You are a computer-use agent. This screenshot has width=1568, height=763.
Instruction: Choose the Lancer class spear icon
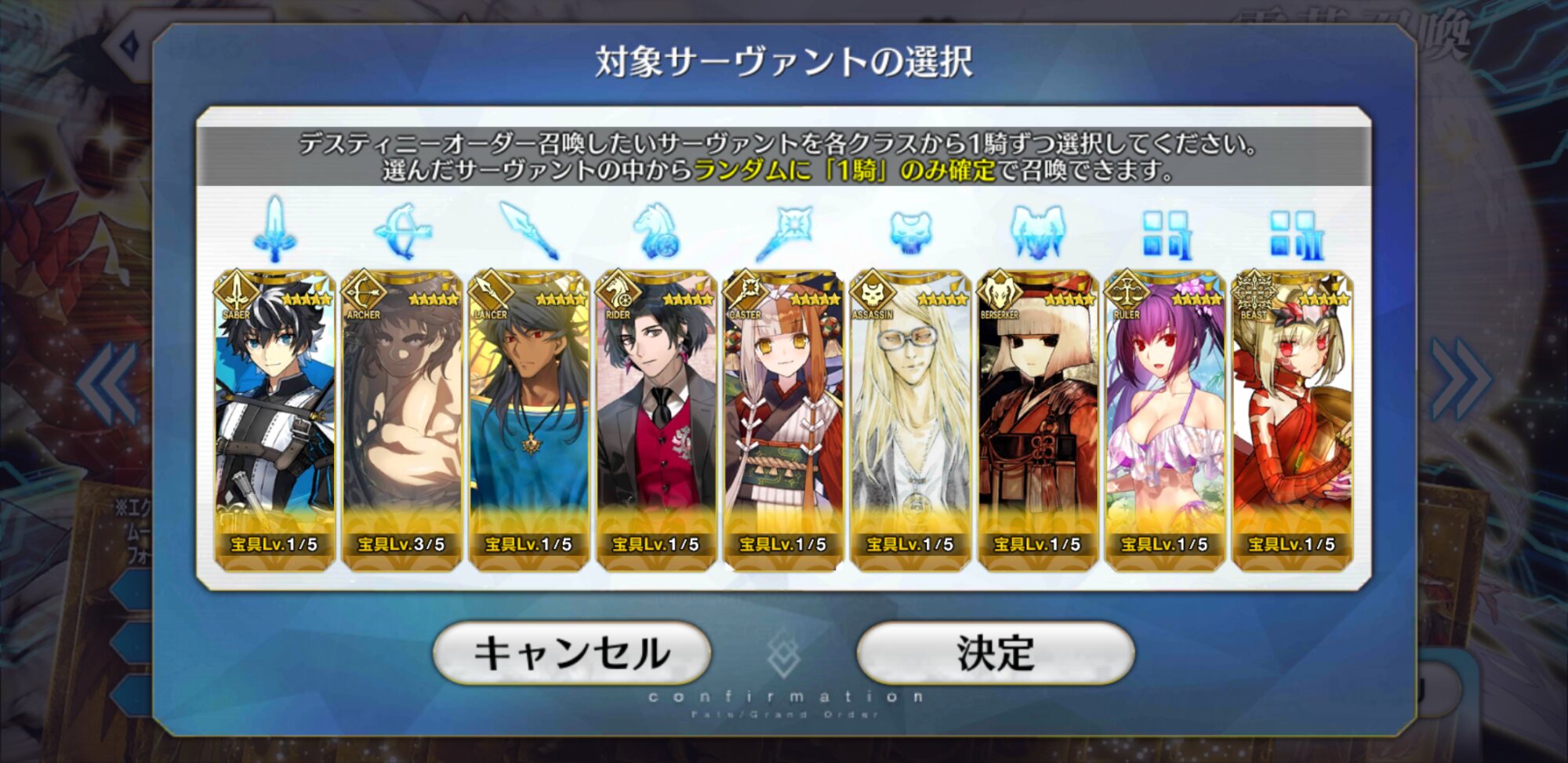click(x=529, y=231)
